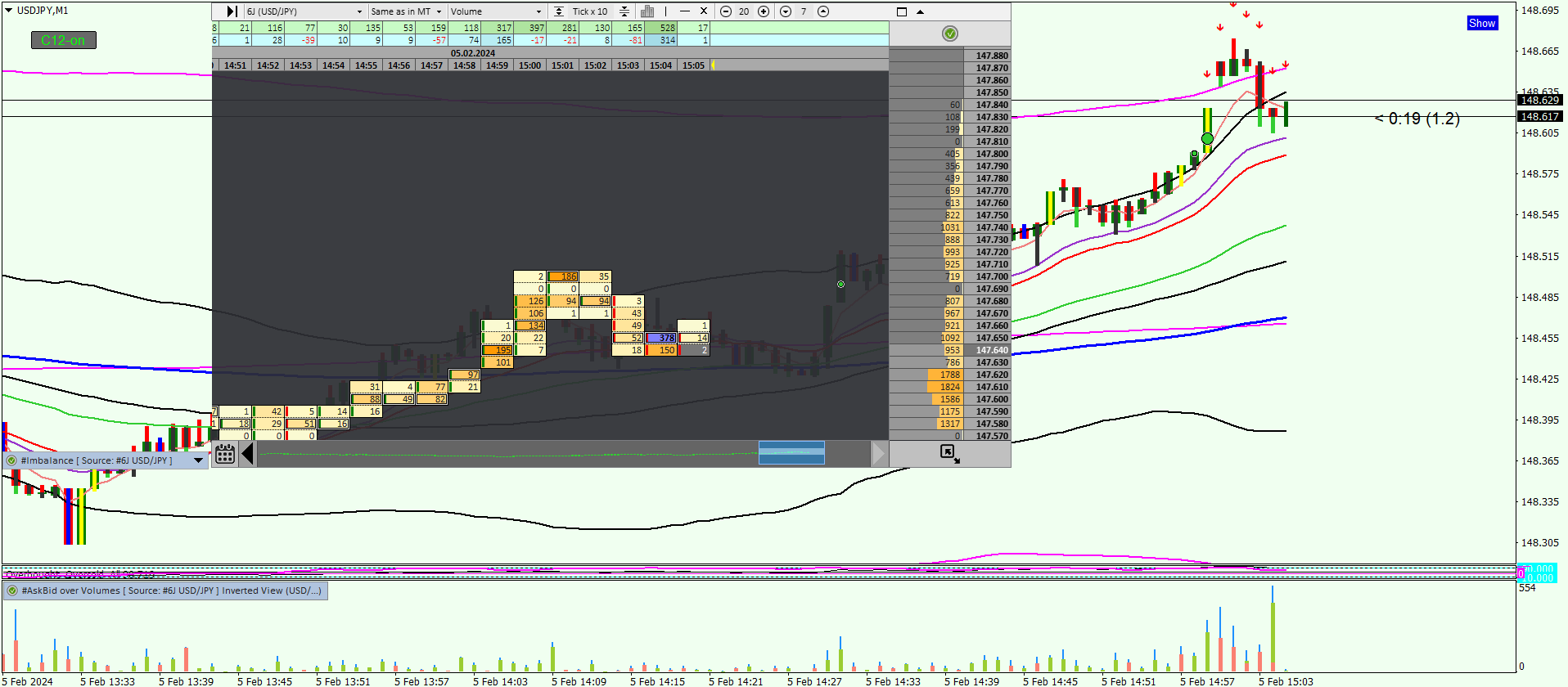This screenshot has height=687, width=1568.
Task: Open the Volume display mode dropdown
Action: pyautogui.click(x=496, y=11)
